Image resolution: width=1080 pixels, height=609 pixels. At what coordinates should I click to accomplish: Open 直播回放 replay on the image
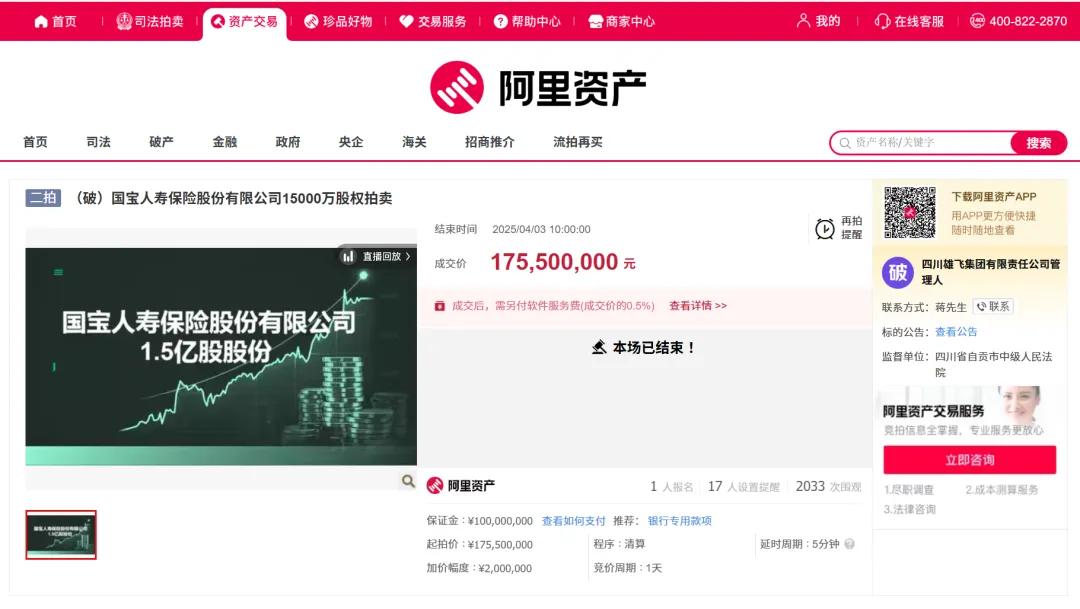[x=377, y=256]
